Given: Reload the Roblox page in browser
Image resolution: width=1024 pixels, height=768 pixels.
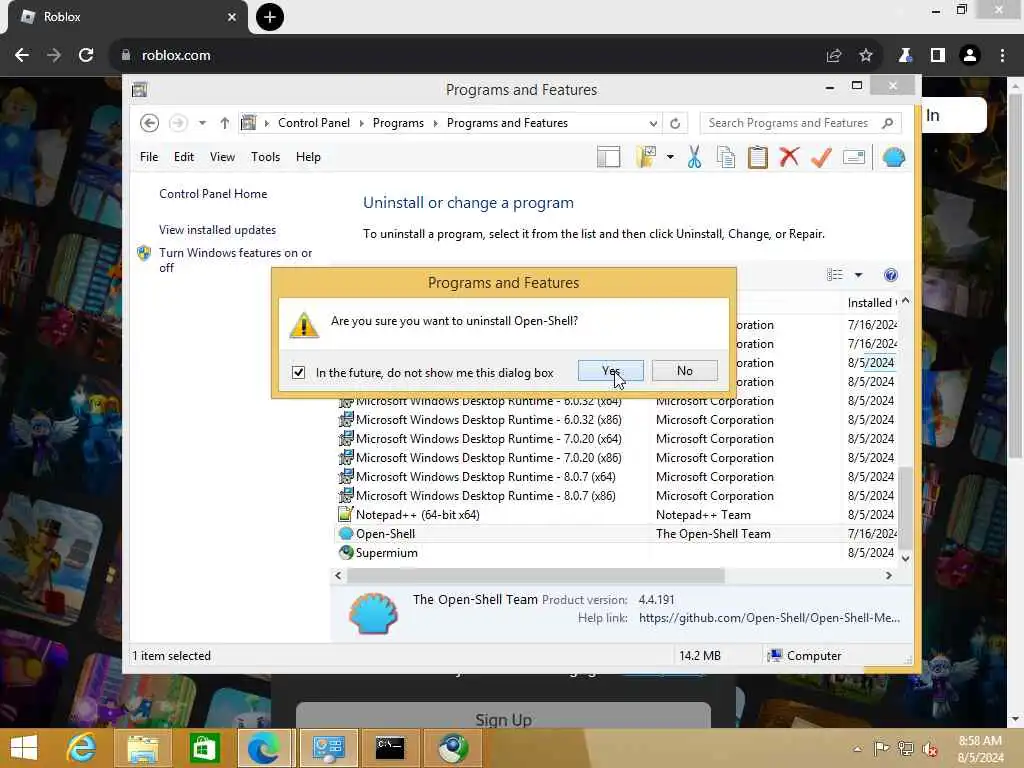Looking at the screenshot, I should point(86,56).
